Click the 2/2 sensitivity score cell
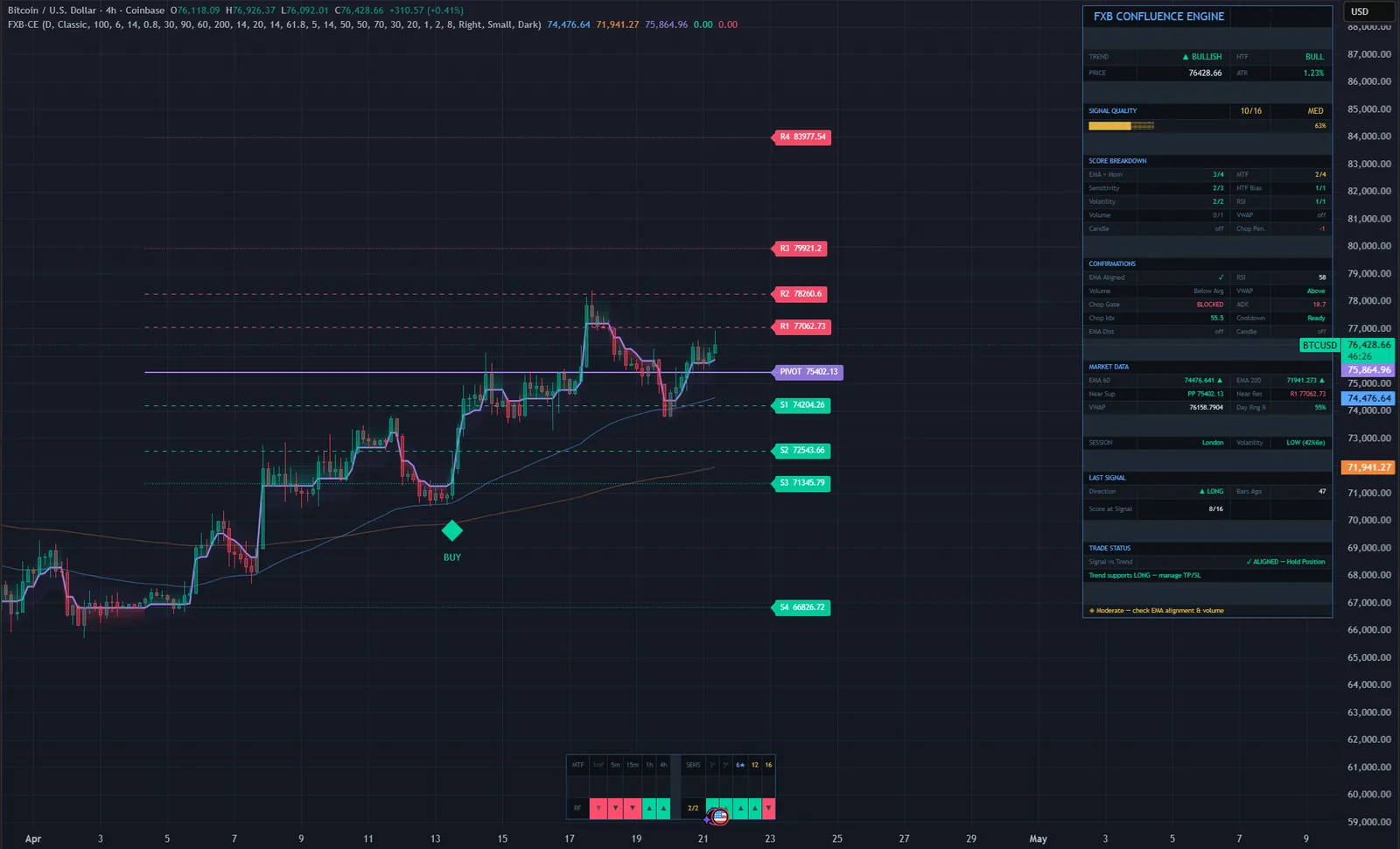Image resolution: width=1400 pixels, height=849 pixels. tap(693, 808)
